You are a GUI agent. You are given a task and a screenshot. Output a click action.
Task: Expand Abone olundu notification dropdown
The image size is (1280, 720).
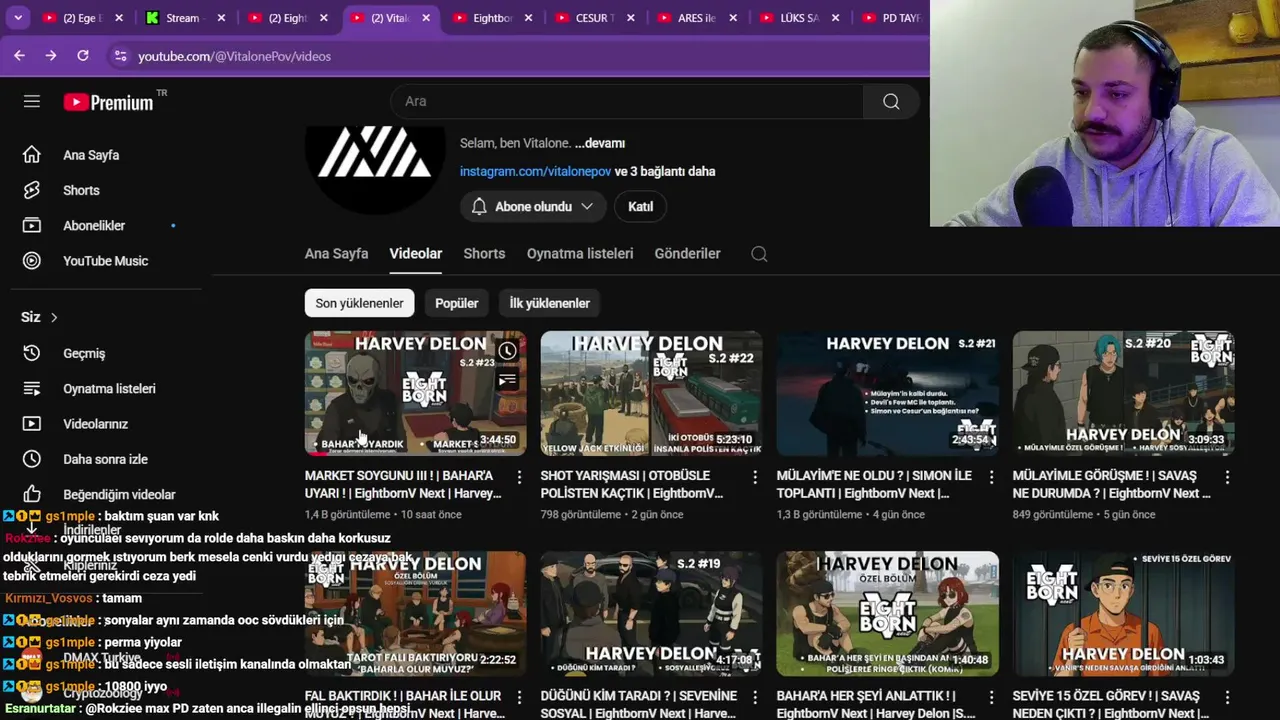tap(587, 206)
